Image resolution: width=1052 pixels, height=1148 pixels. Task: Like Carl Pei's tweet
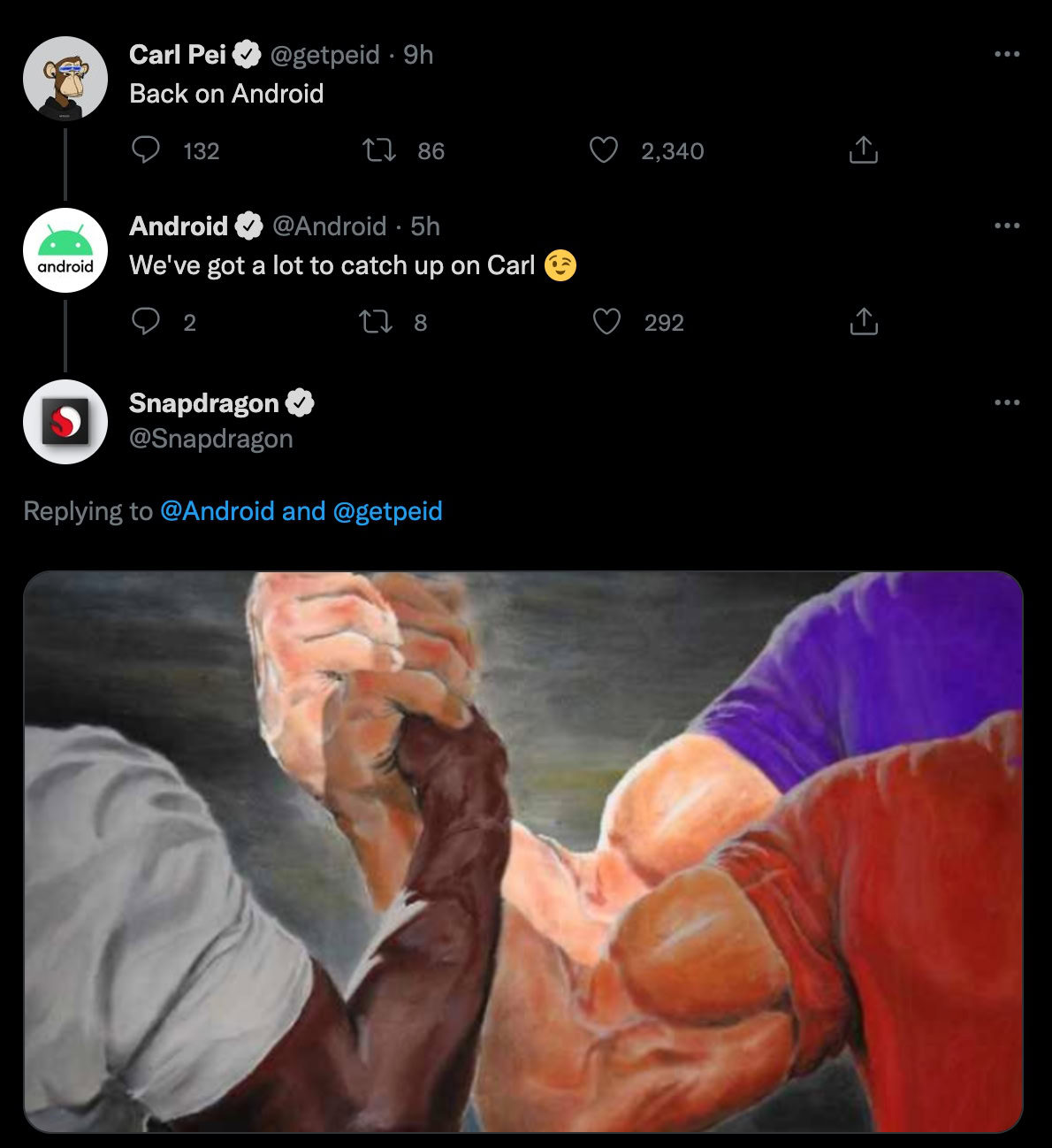(604, 150)
